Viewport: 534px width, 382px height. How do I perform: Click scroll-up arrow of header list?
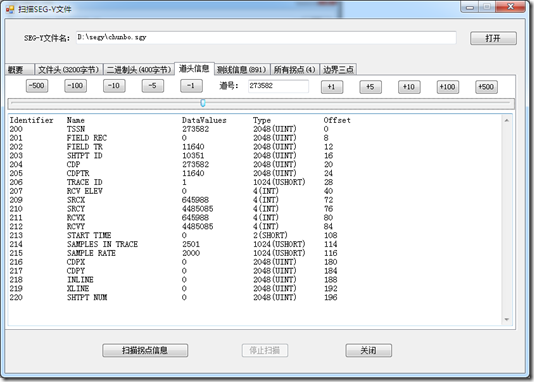tap(507, 121)
